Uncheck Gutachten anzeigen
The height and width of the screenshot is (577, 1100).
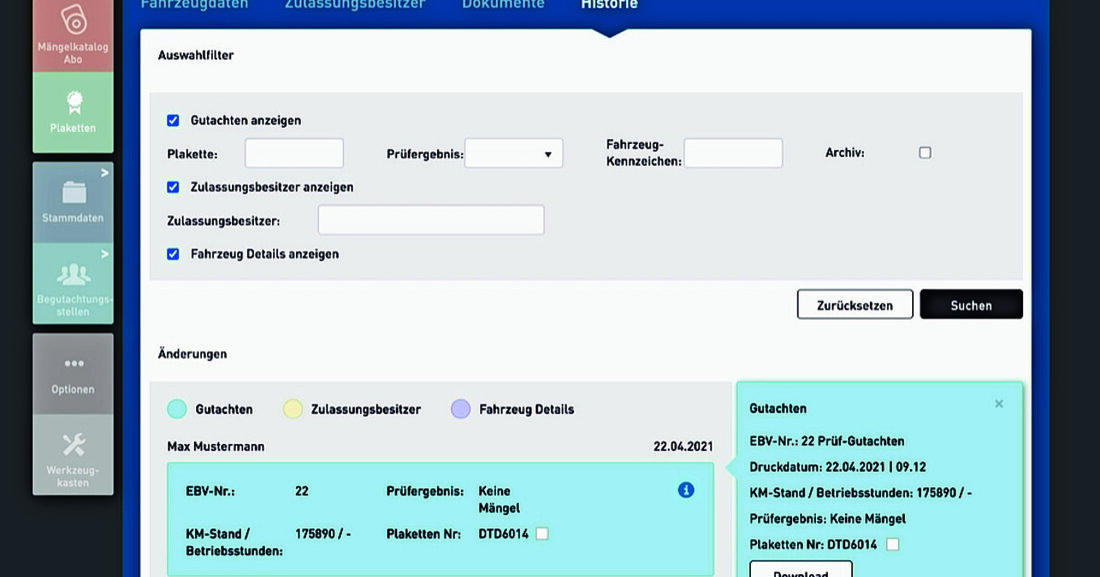coord(173,119)
